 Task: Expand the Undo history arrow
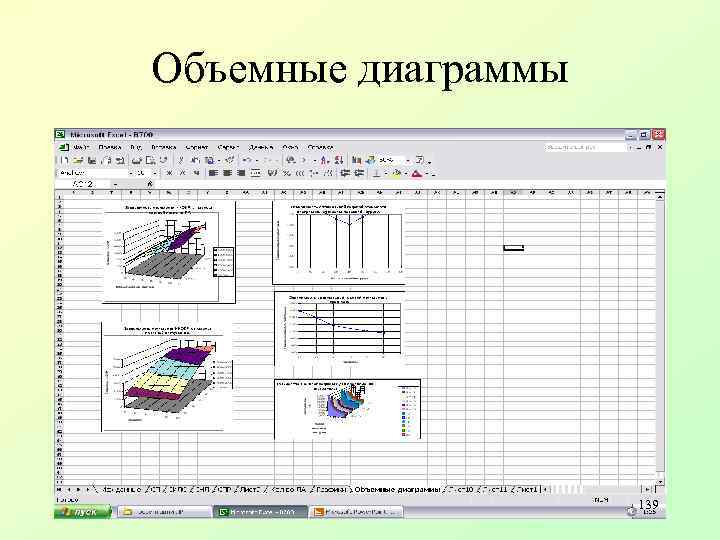(256, 160)
